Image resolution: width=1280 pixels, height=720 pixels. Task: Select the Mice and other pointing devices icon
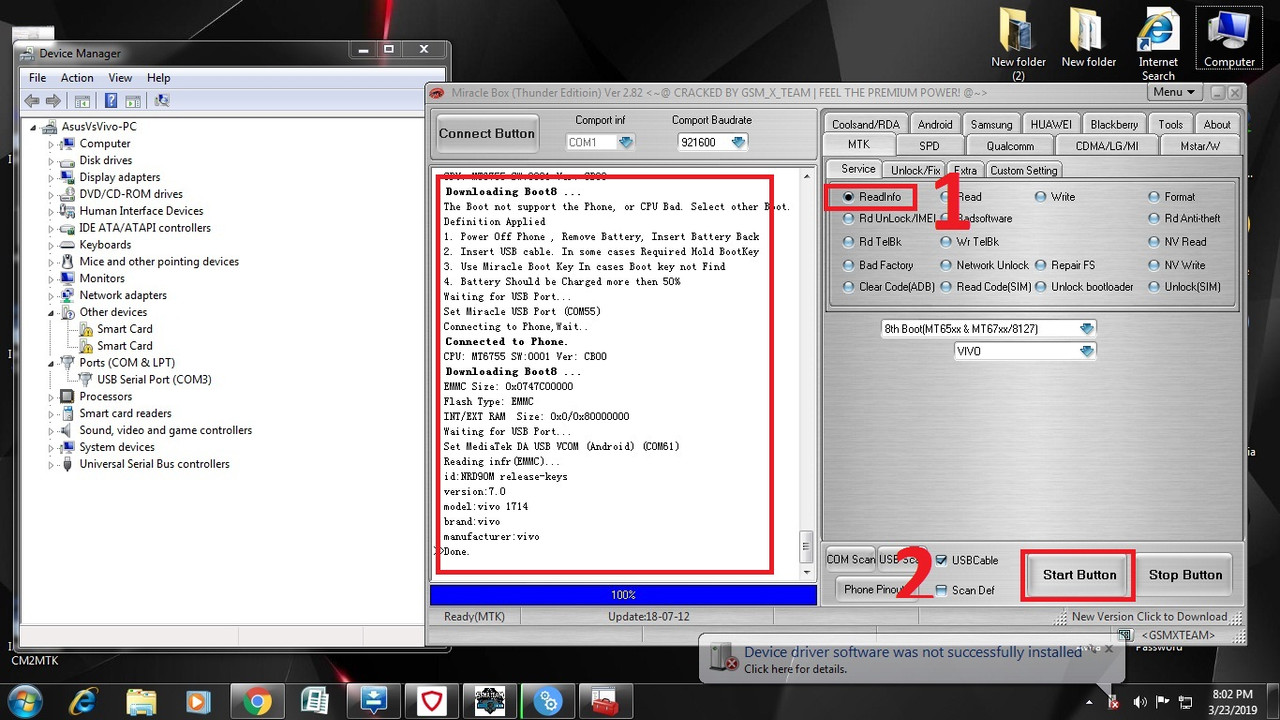67,262
